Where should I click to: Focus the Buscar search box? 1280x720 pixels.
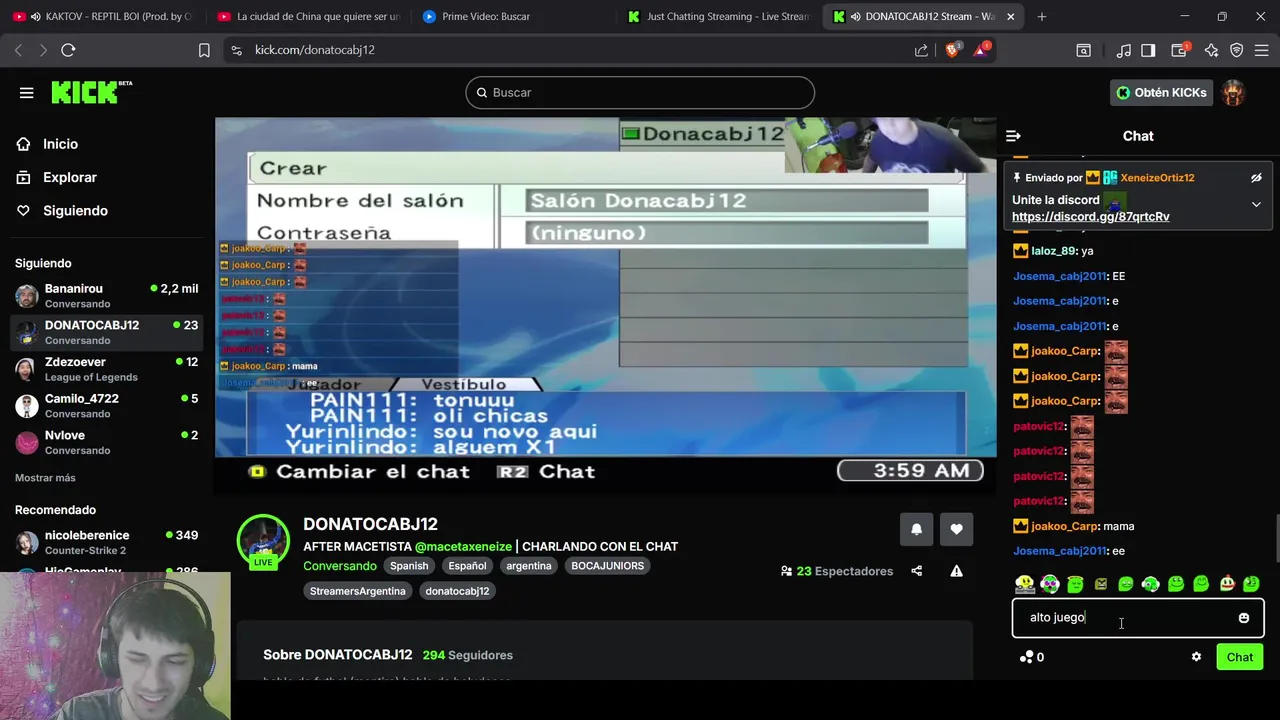pos(640,93)
